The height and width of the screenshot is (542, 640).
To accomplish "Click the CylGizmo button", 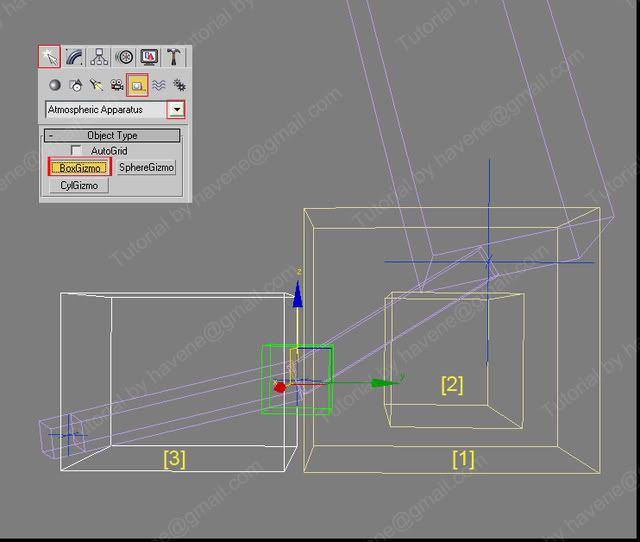I will click(78, 185).
